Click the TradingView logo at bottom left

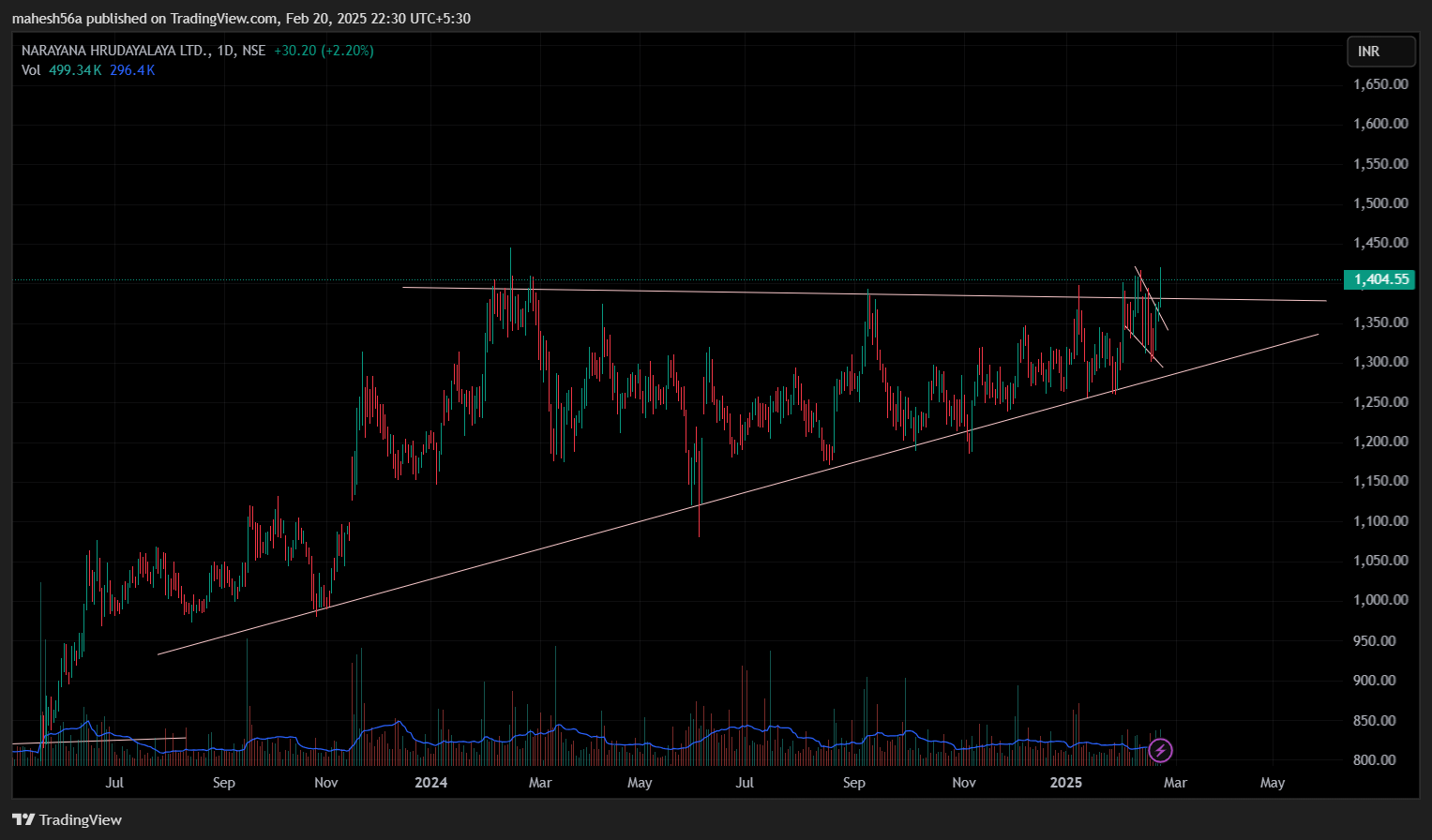(x=68, y=819)
